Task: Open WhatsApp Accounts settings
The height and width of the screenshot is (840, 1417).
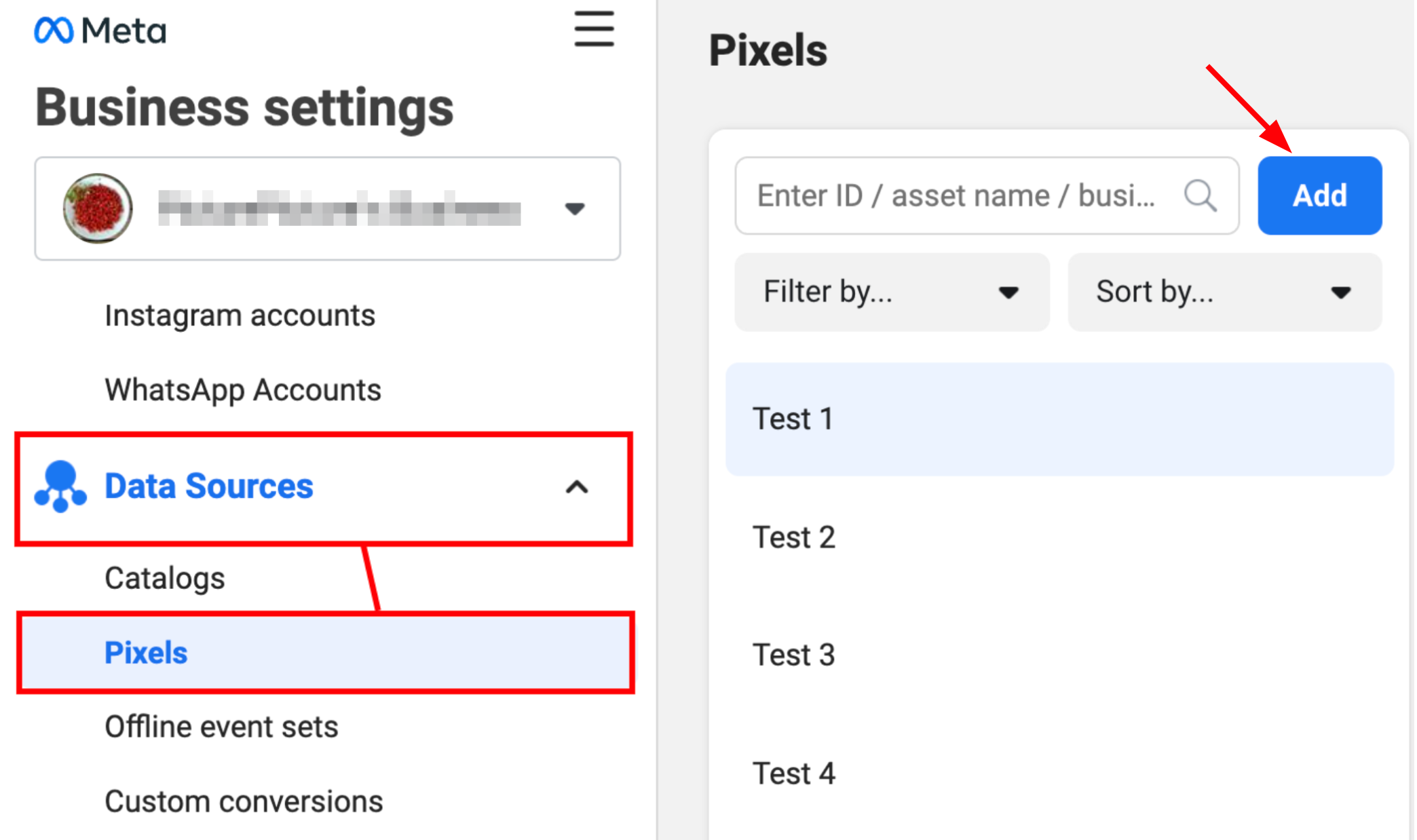Action: [x=242, y=390]
